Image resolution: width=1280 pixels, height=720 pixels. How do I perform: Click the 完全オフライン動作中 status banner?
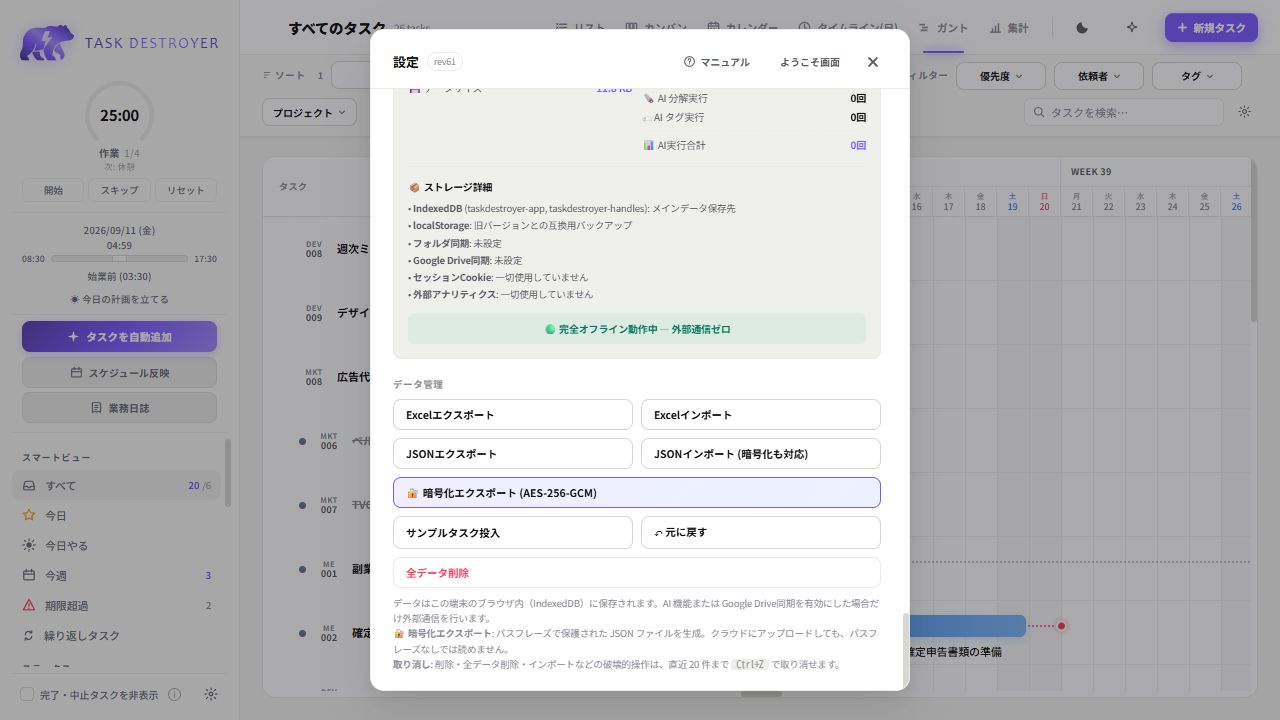(637, 329)
